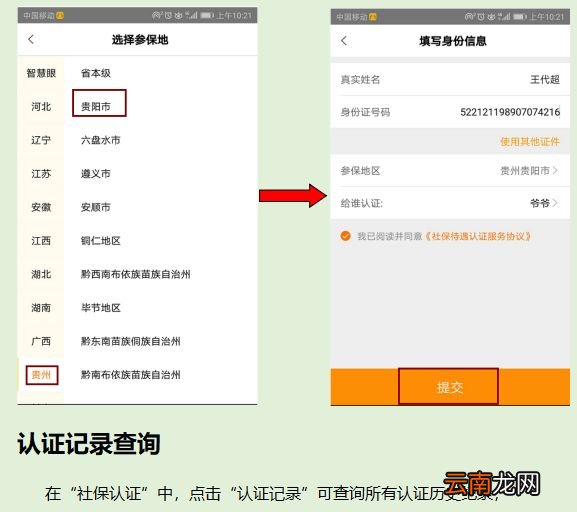Edit the 真实姓名 field value 王代超

pos(545,80)
